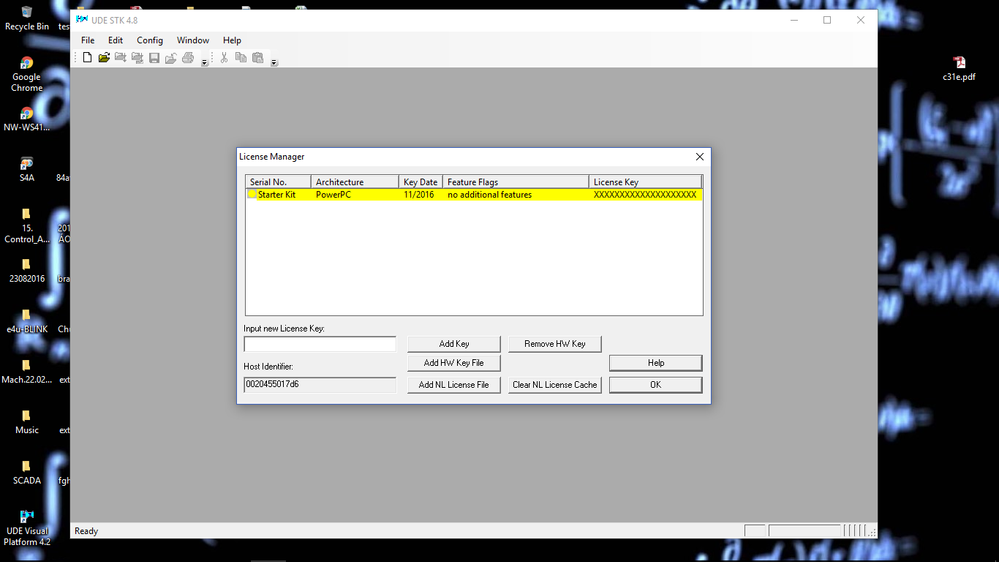Select the PowerPC architecture cell
999x562 pixels.
(x=333, y=195)
